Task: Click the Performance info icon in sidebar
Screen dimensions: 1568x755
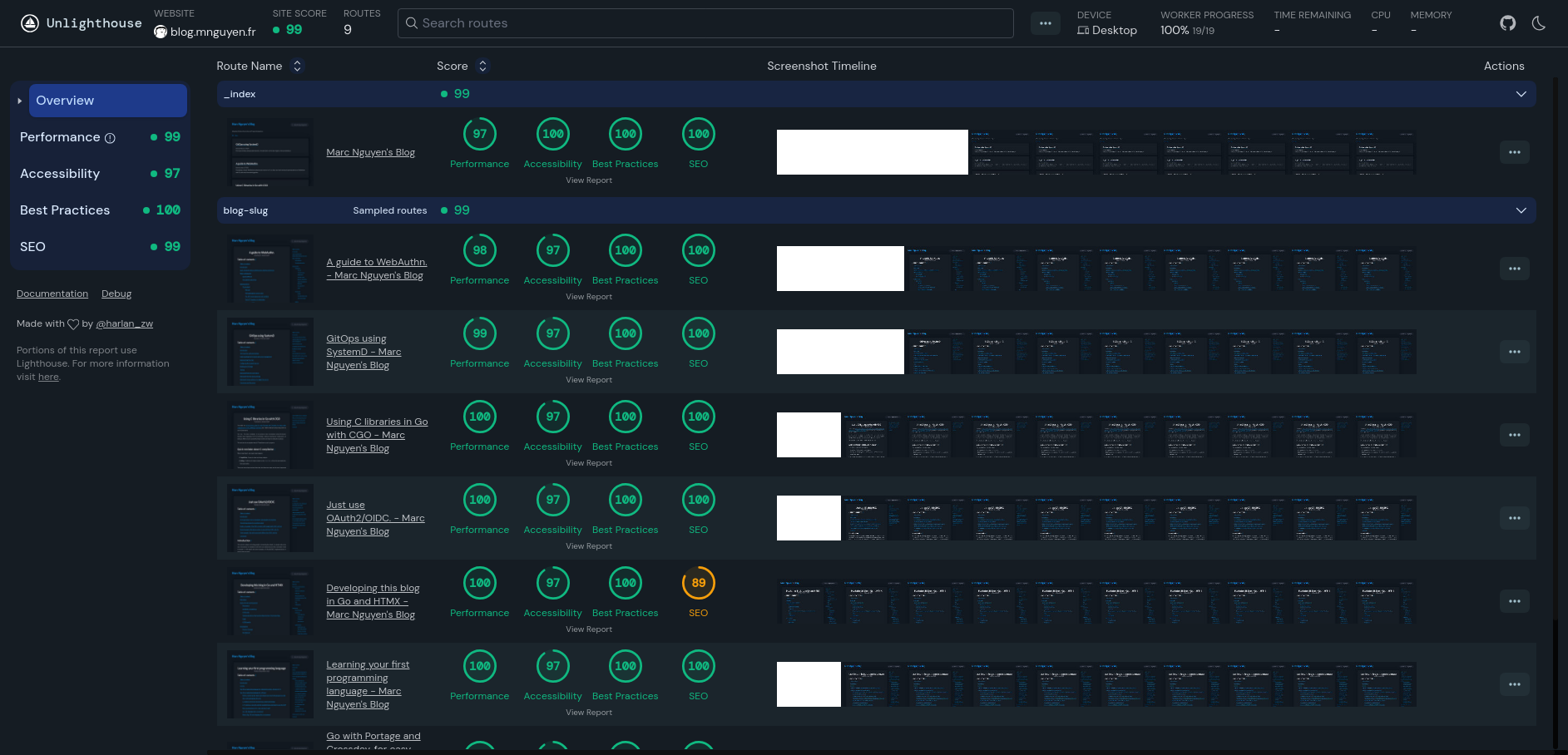Action: click(110, 138)
